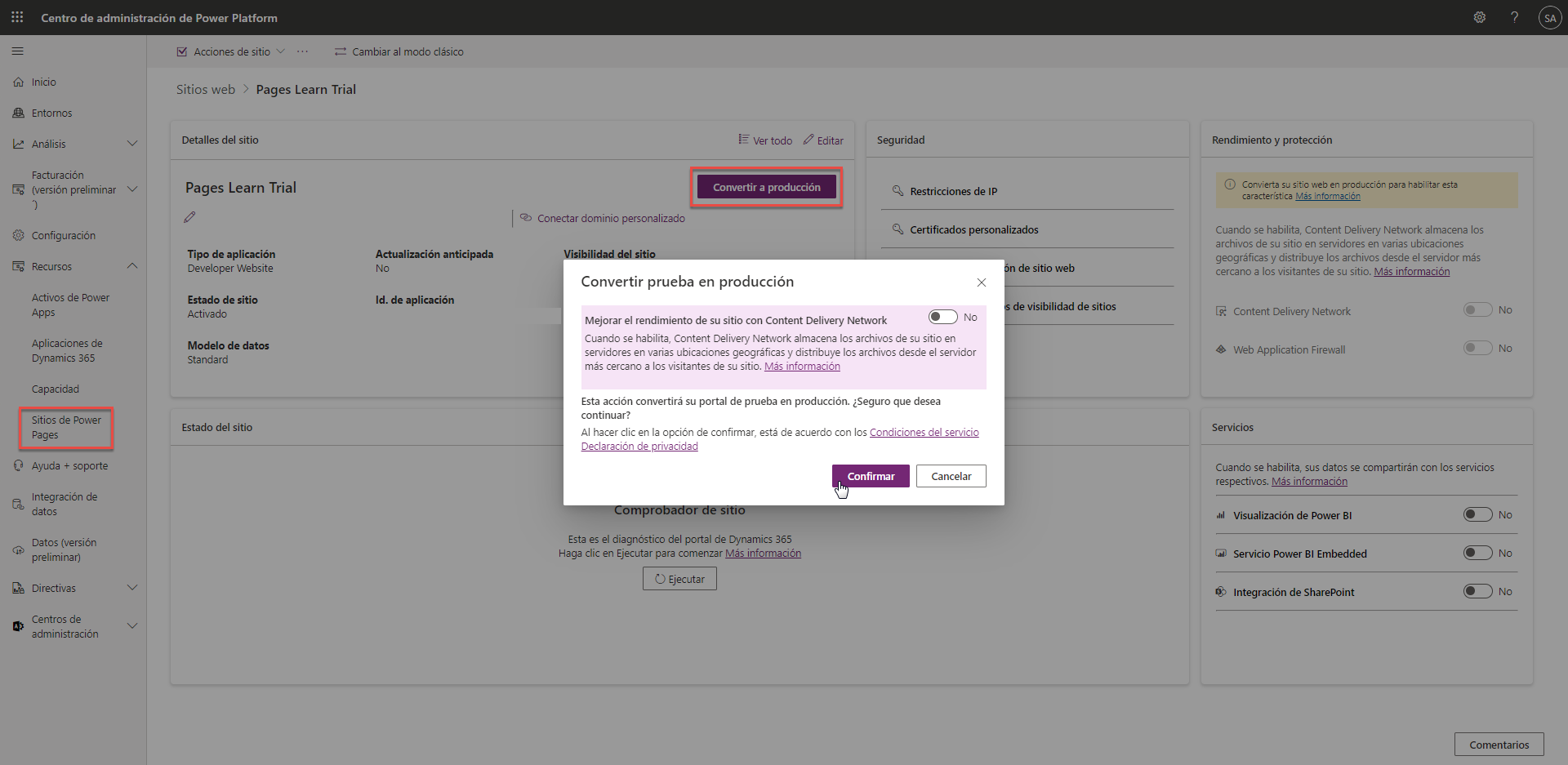Expand the Directivas section chevron

coord(132,588)
